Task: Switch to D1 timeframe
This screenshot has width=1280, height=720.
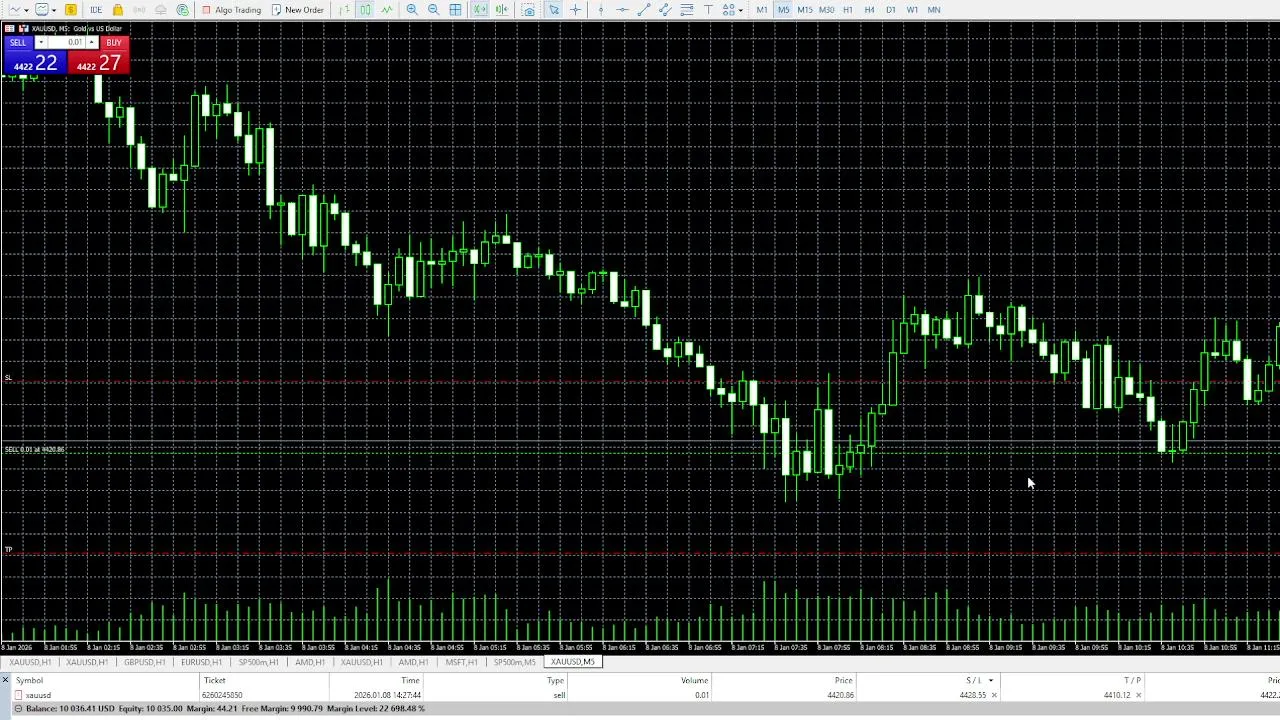Action: [891, 10]
